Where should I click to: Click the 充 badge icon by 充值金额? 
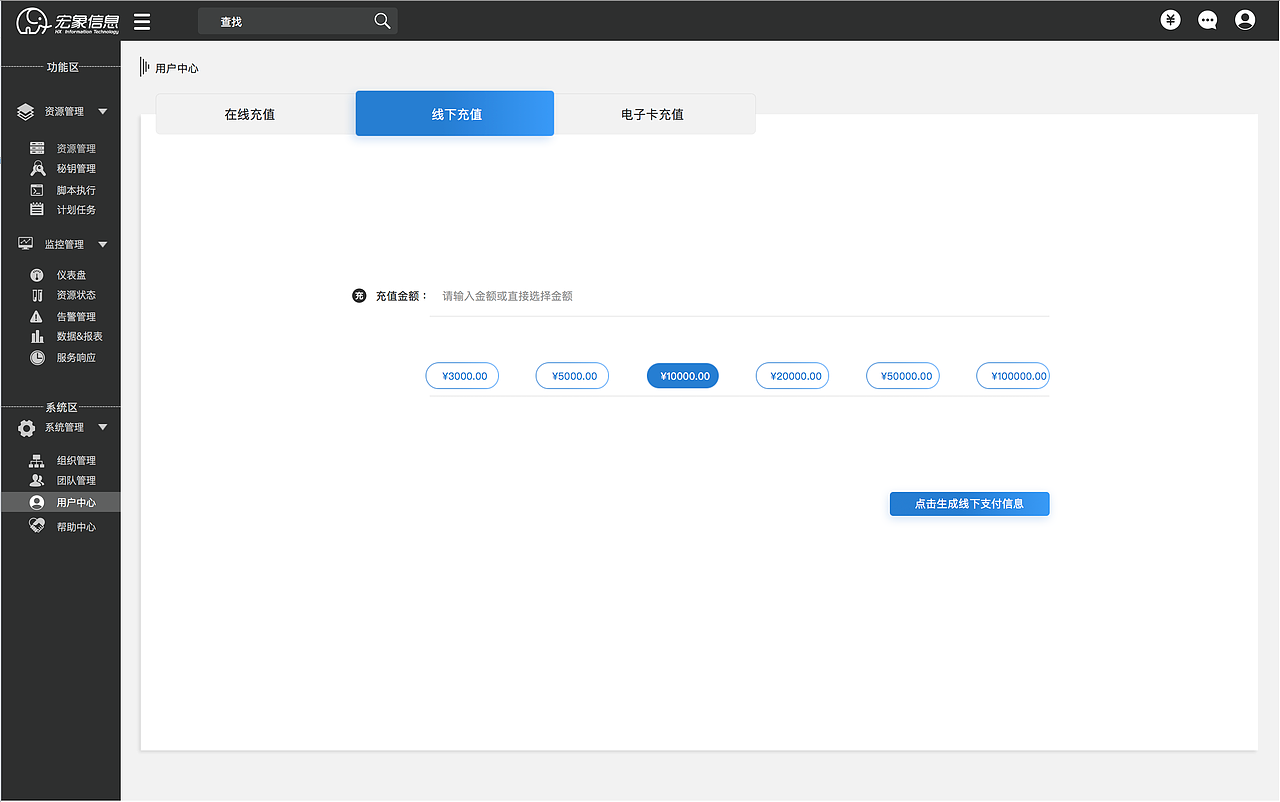[x=359, y=296]
